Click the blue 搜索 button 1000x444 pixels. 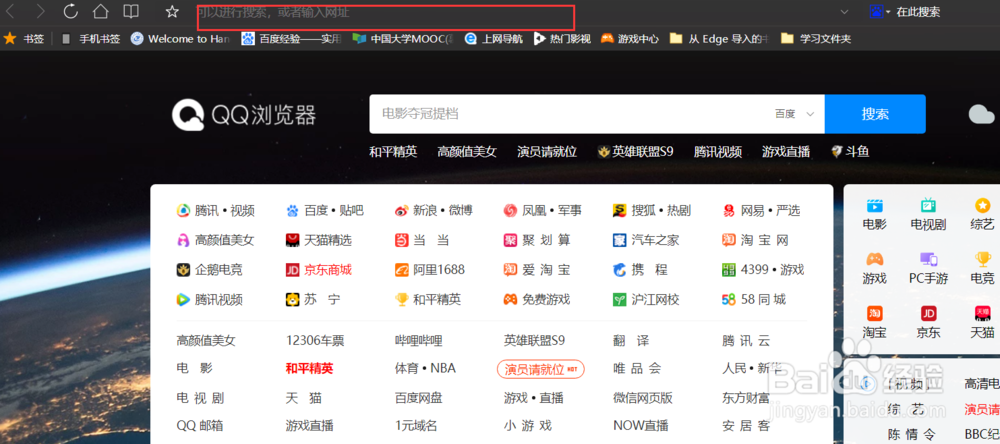tap(874, 114)
